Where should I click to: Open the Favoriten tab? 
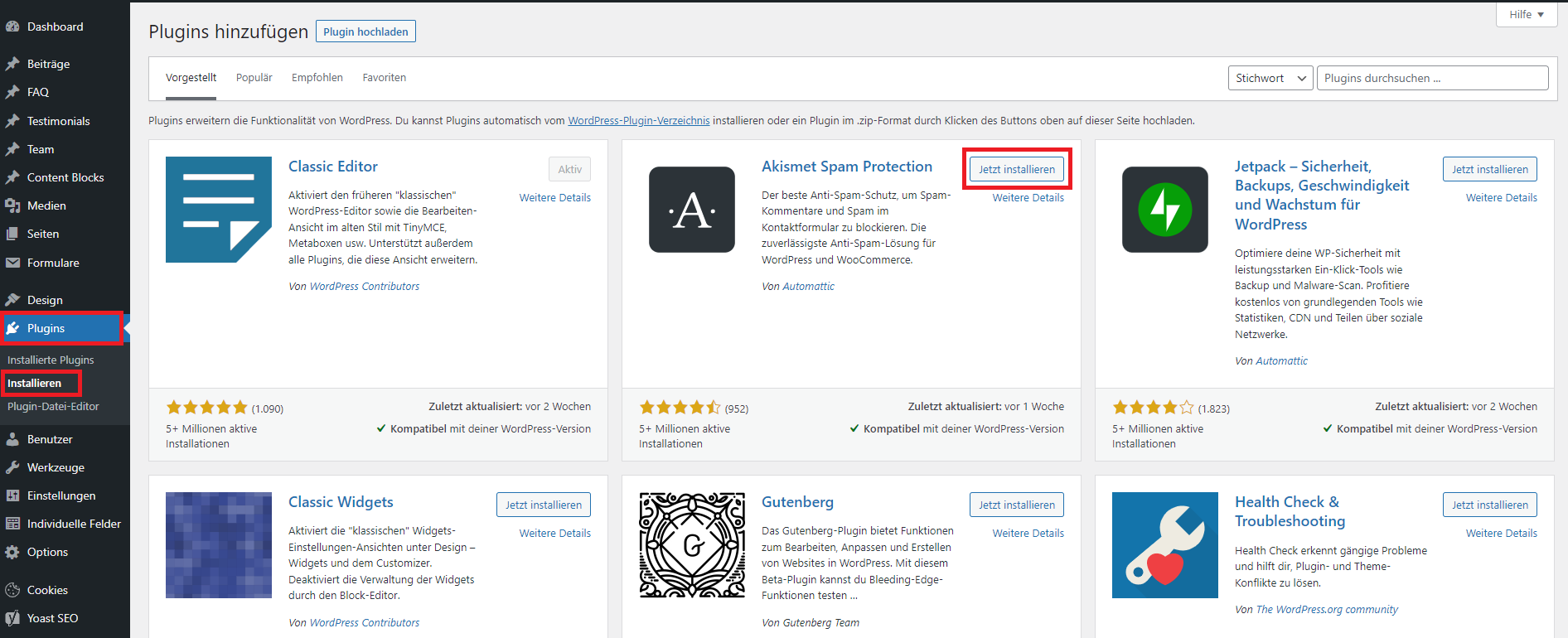[x=385, y=78]
